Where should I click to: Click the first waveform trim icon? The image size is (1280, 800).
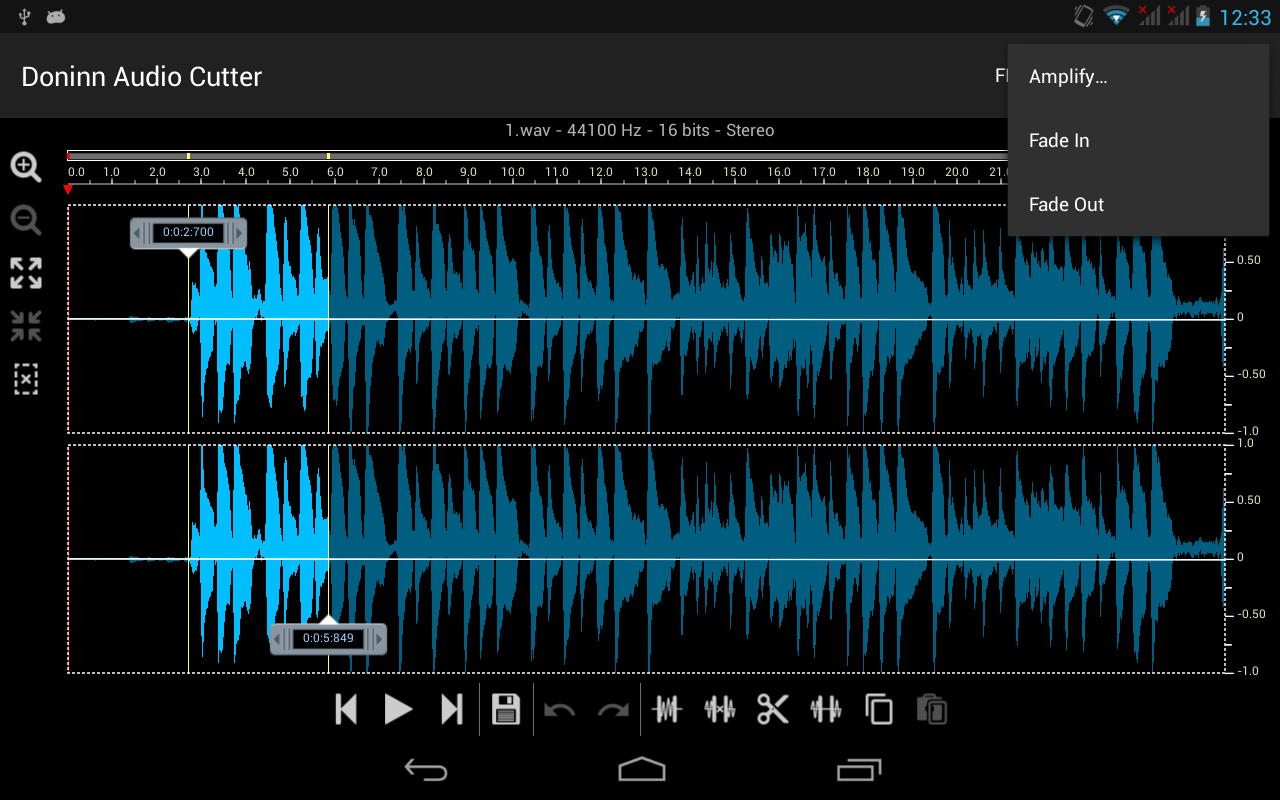pyautogui.click(x=667, y=710)
